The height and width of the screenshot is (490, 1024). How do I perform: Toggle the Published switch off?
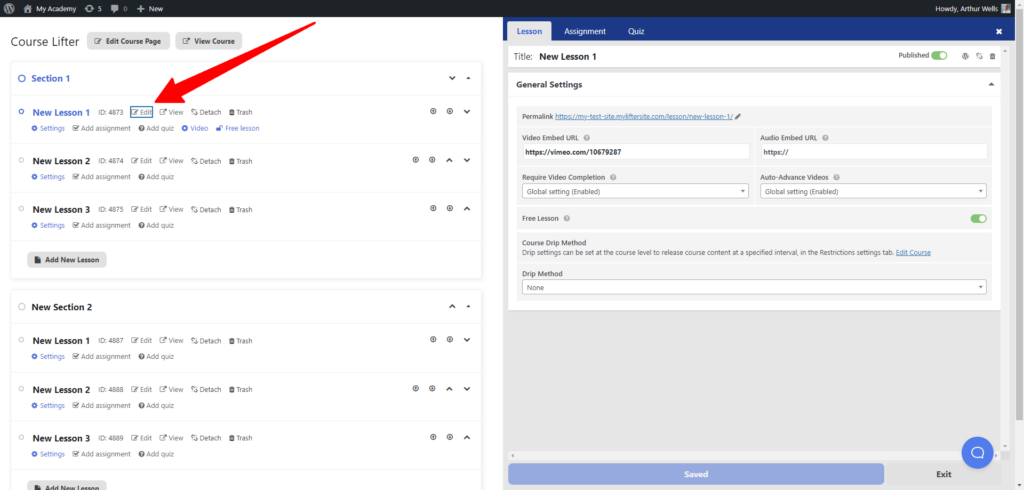(x=939, y=56)
